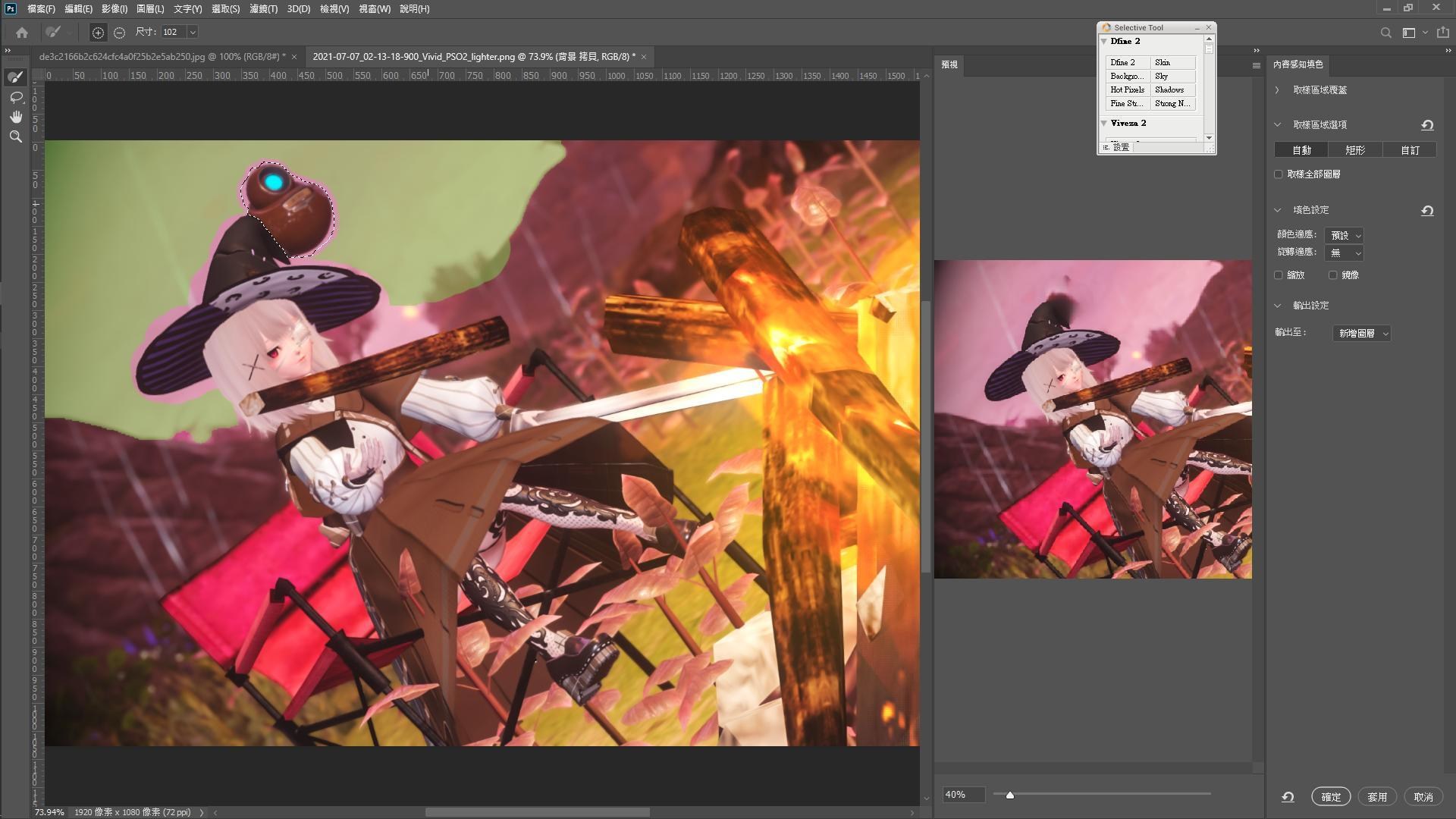The height and width of the screenshot is (819, 1456).
Task: Click the 套用 apply button
Action: pyautogui.click(x=1377, y=797)
